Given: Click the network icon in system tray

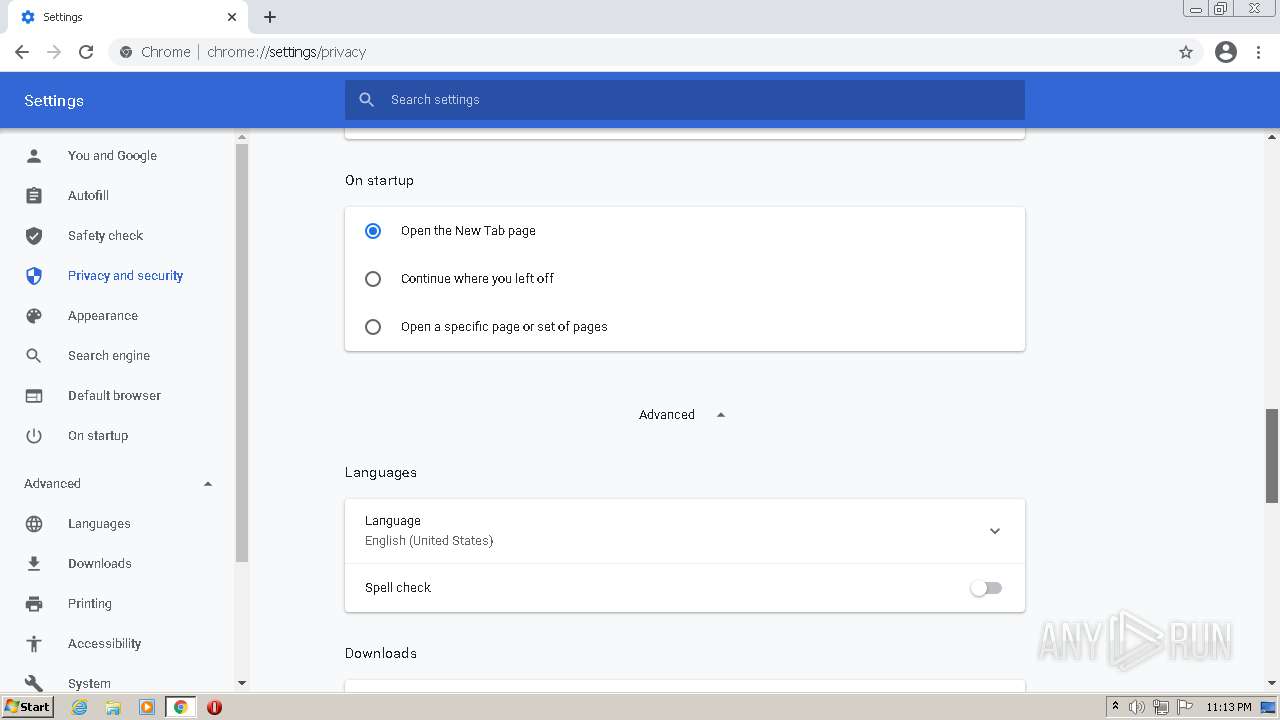Looking at the screenshot, I should (x=1160, y=707).
